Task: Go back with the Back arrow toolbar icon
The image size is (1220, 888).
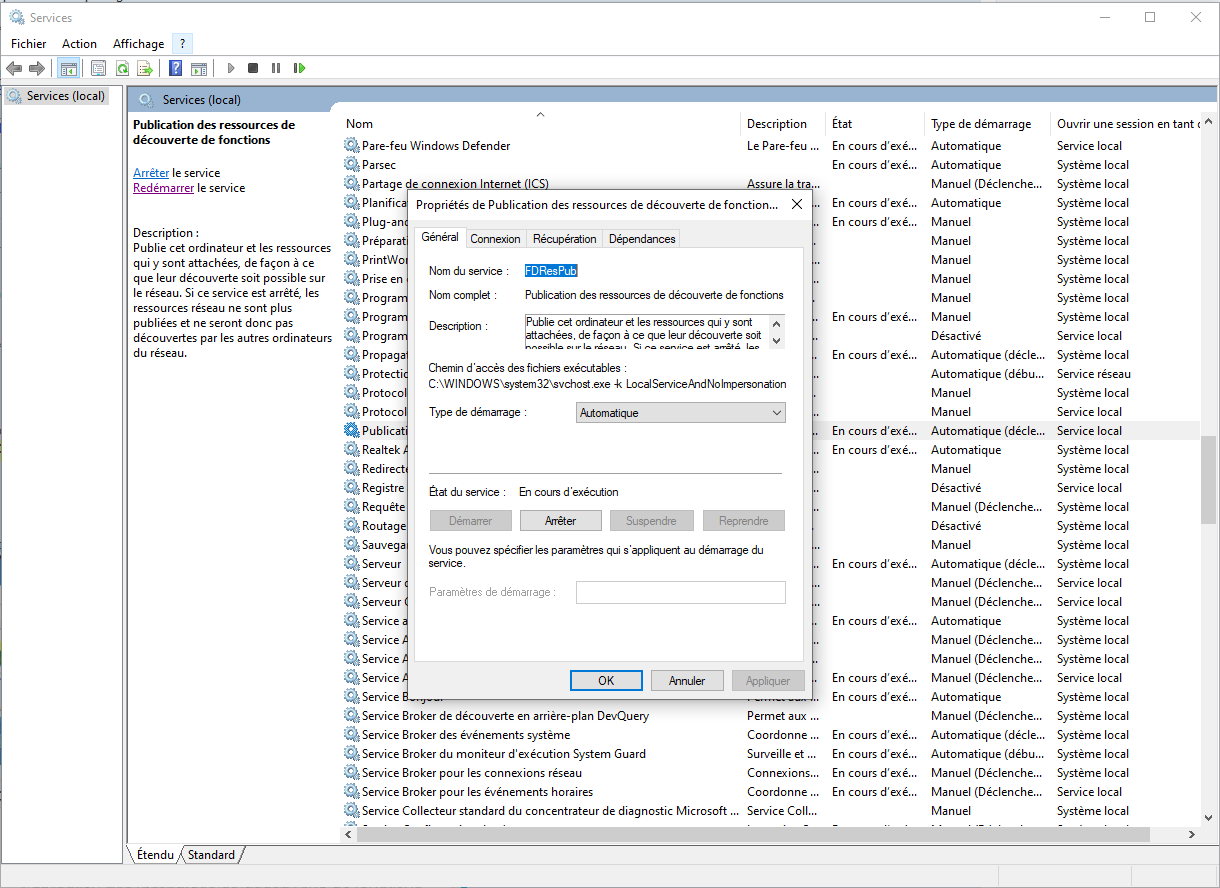Action: [x=14, y=68]
